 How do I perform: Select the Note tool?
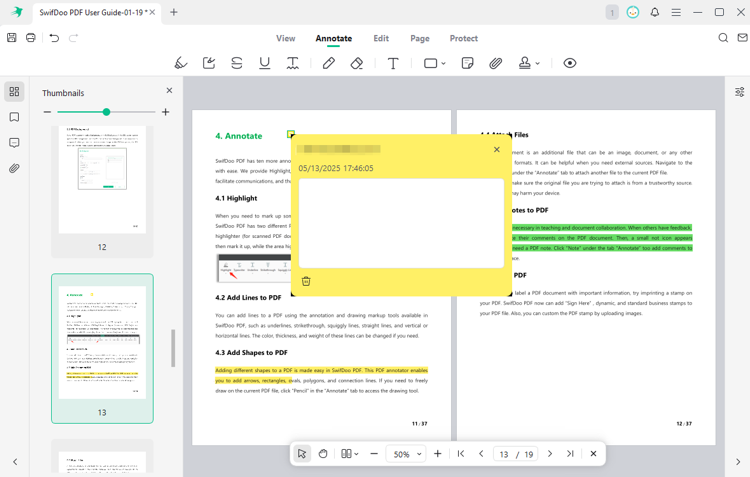click(468, 63)
